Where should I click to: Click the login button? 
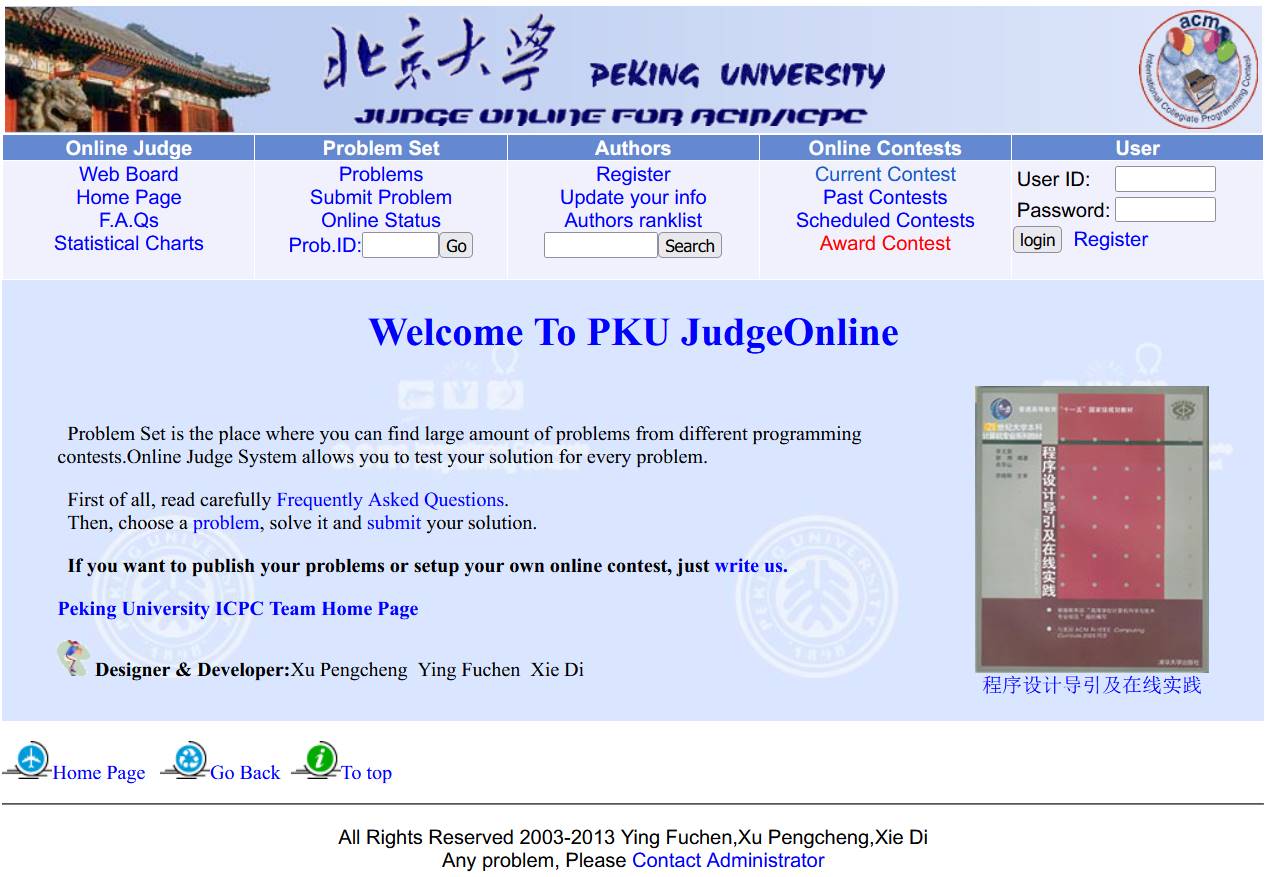coord(1037,240)
